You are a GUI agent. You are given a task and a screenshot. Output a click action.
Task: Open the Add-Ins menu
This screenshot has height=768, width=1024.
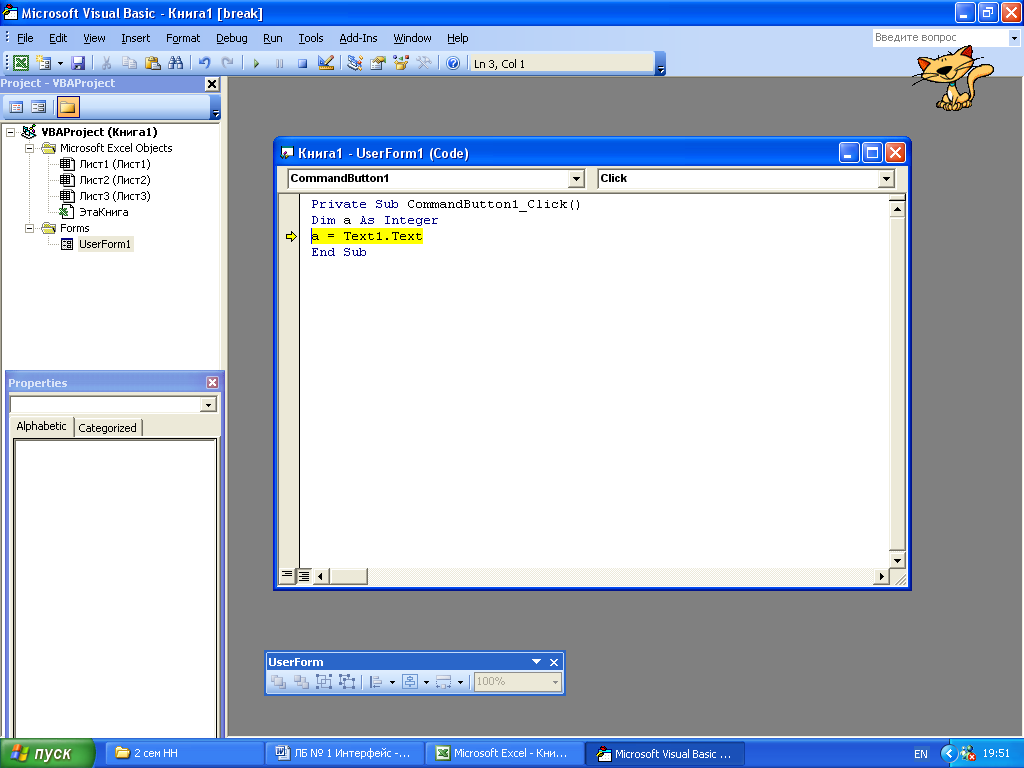pos(358,38)
